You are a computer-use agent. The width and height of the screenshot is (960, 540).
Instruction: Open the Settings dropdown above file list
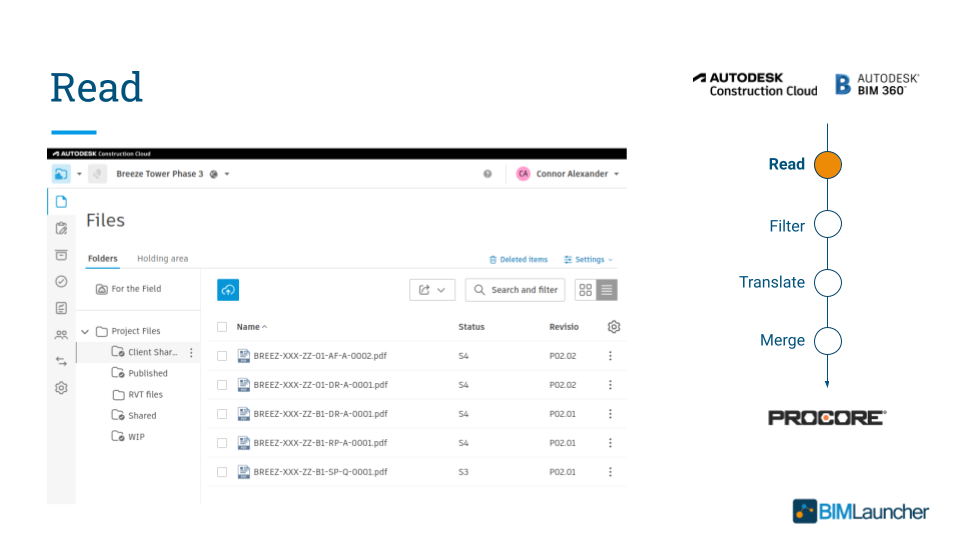click(x=588, y=260)
